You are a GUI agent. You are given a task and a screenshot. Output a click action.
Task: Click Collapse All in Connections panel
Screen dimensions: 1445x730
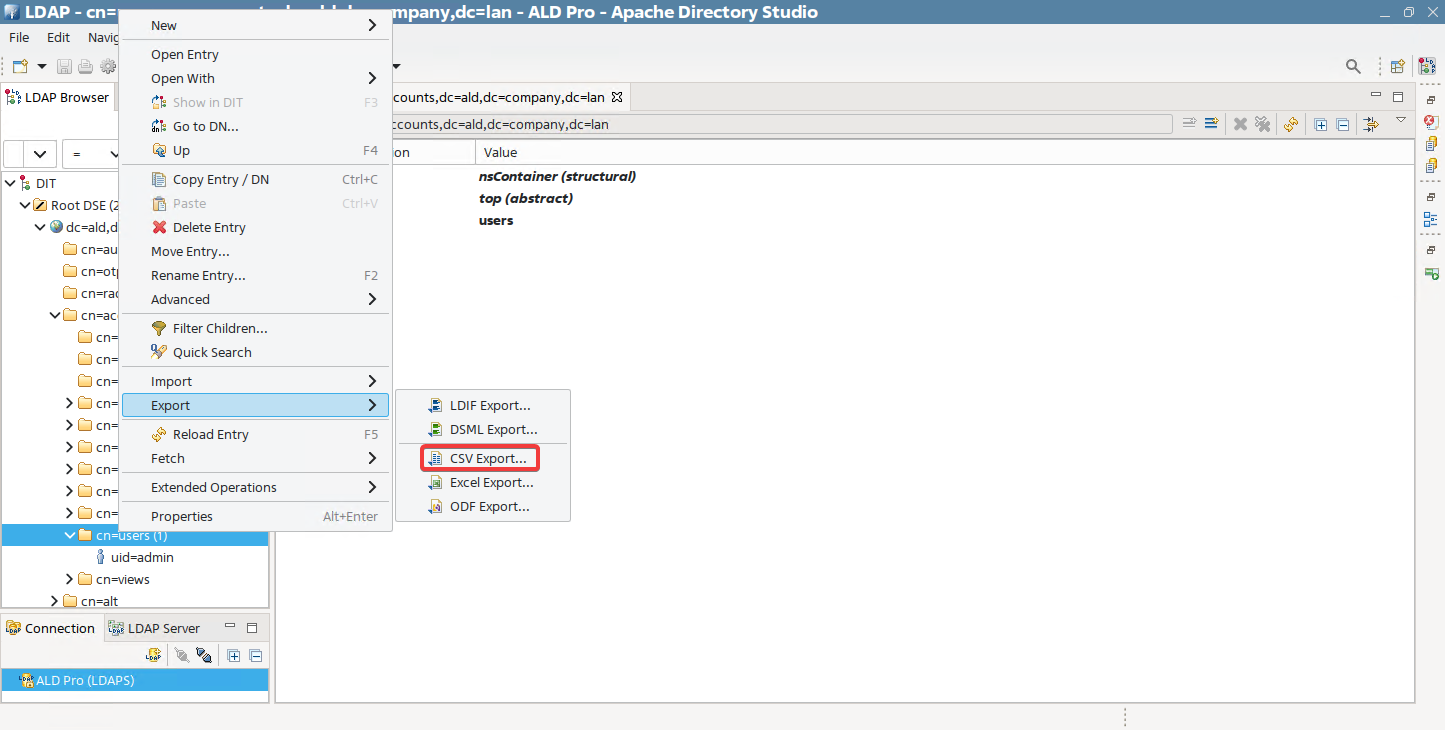(255, 656)
